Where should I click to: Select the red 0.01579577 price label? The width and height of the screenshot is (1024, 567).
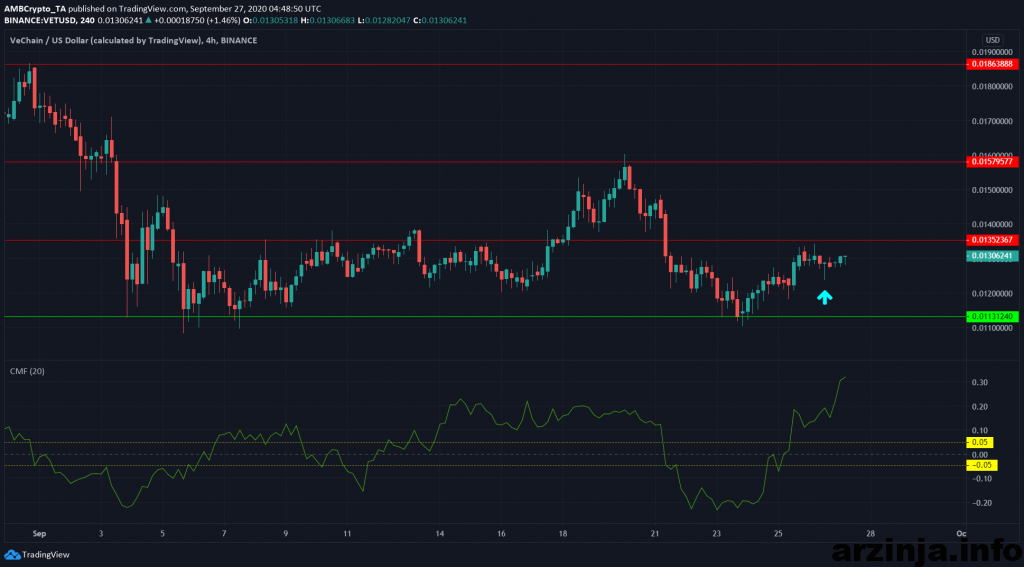point(991,161)
